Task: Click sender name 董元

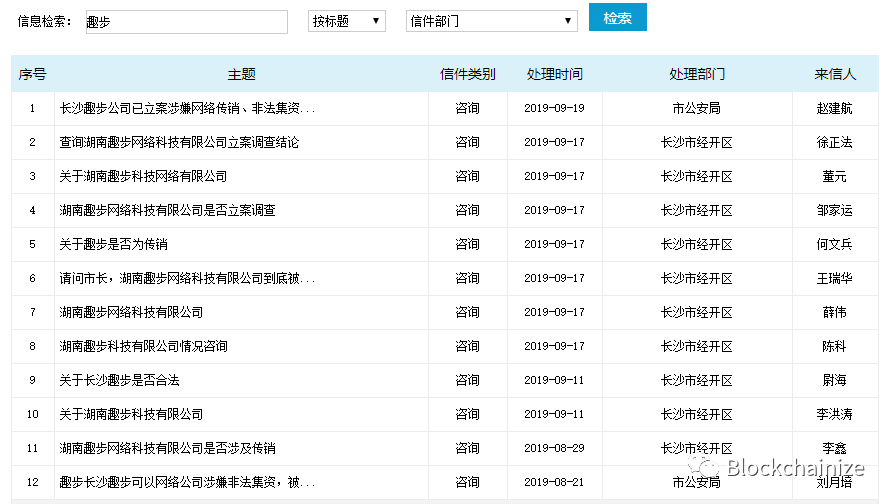Action: (834, 177)
